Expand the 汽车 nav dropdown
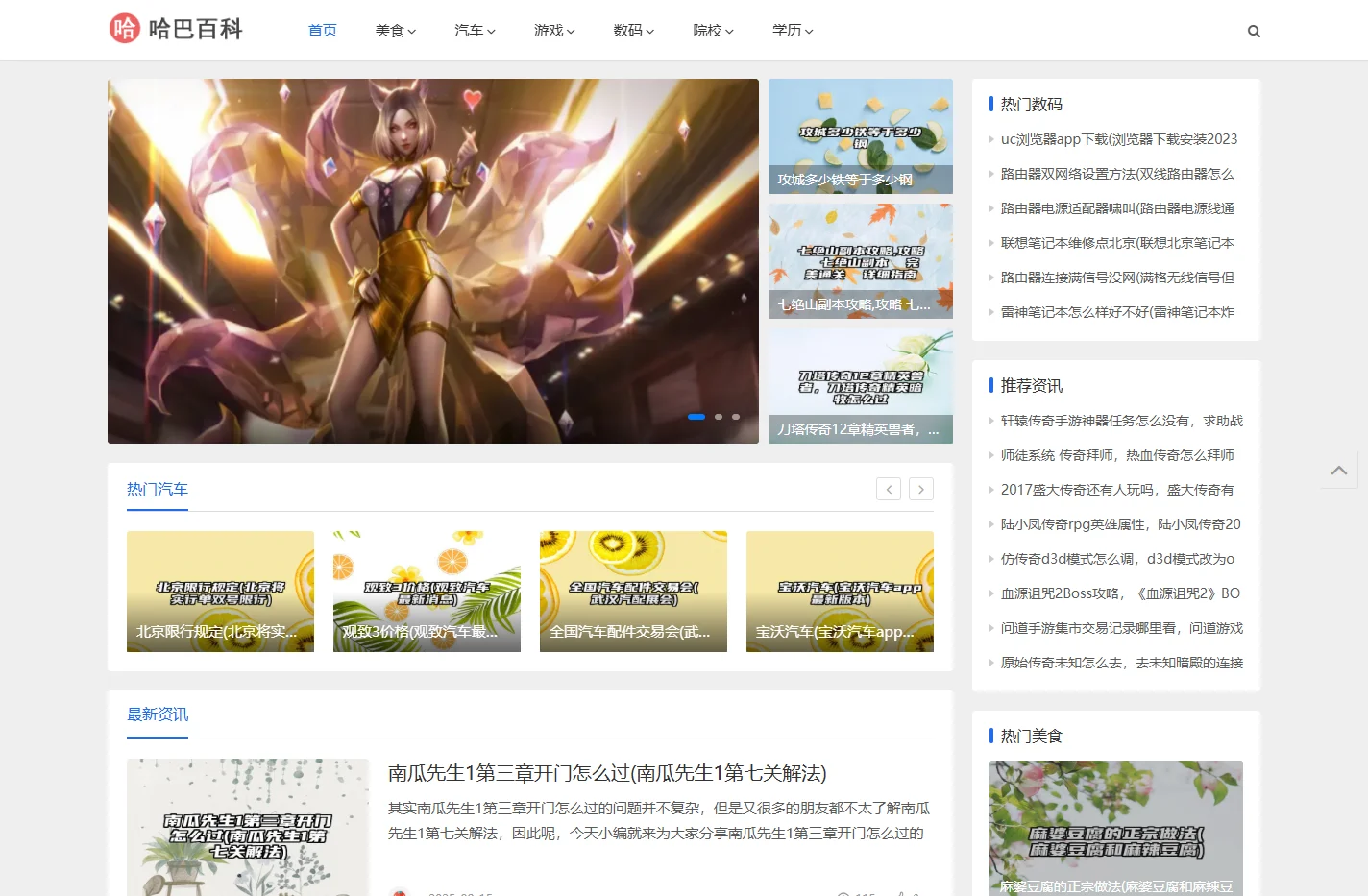Image resolution: width=1368 pixels, height=896 pixels. tap(476, 30)
